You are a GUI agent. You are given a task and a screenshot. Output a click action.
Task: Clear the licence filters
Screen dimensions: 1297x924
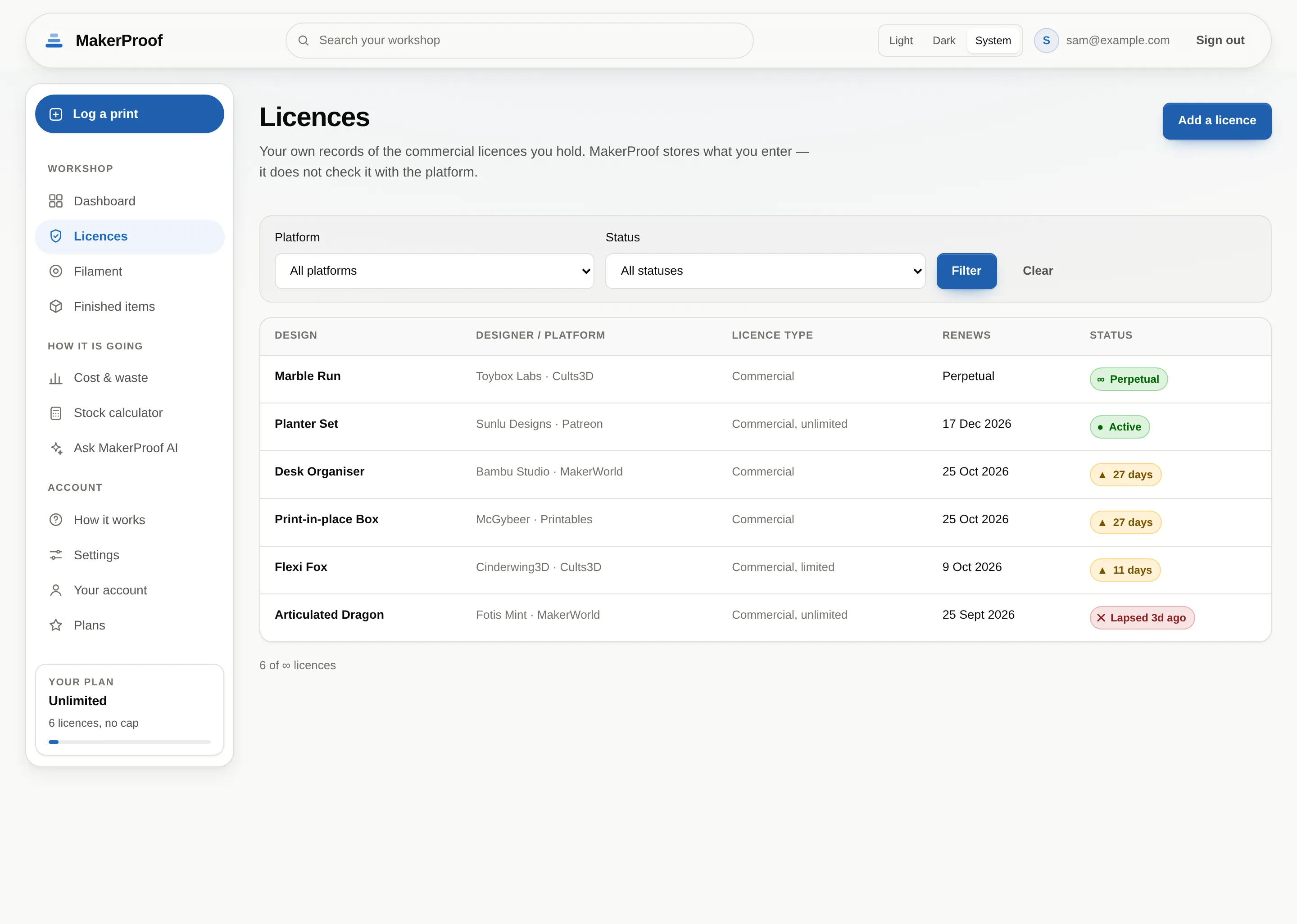point(1038,271)
